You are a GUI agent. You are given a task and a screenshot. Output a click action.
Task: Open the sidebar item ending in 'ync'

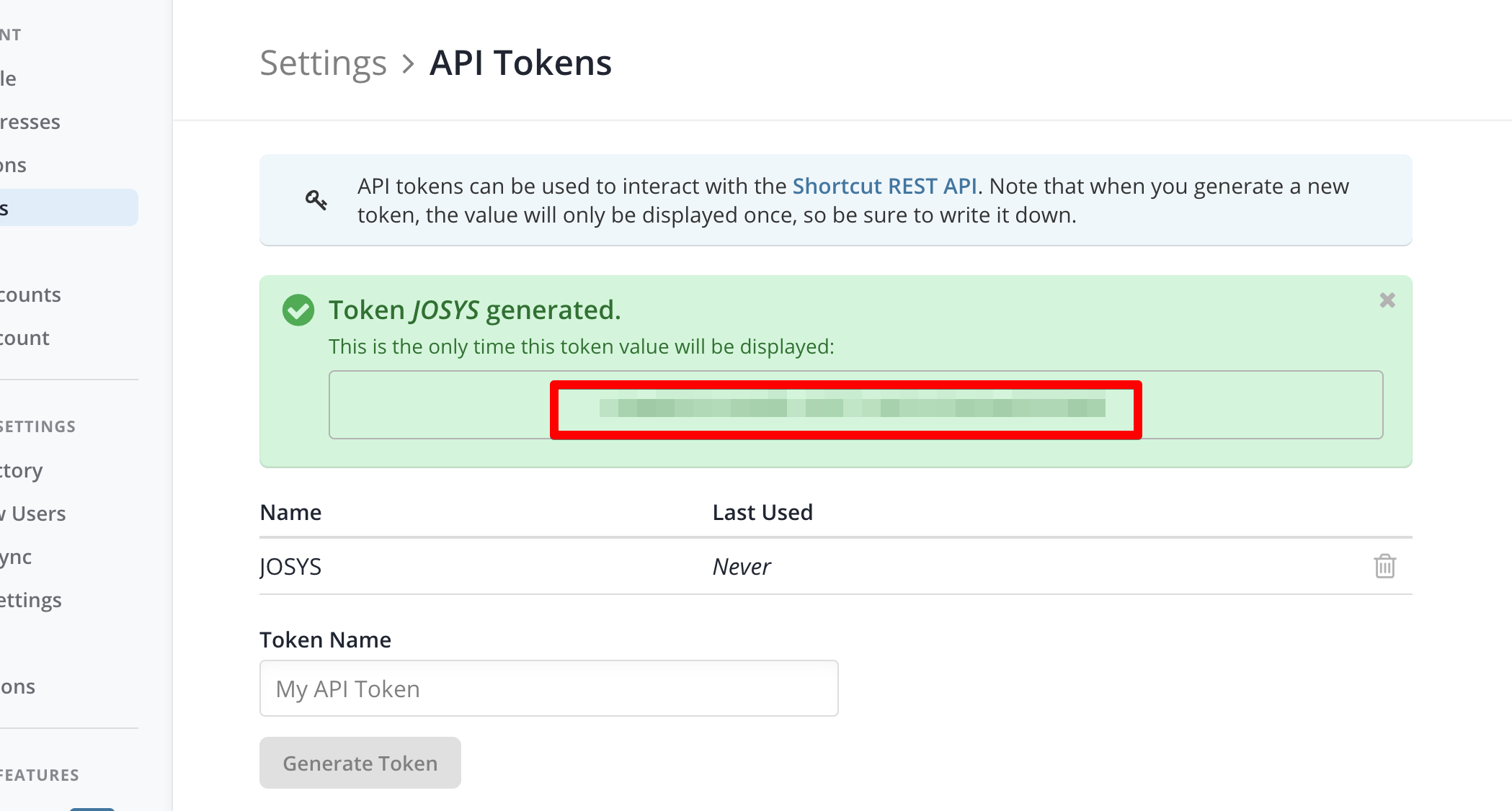[16, 557]
